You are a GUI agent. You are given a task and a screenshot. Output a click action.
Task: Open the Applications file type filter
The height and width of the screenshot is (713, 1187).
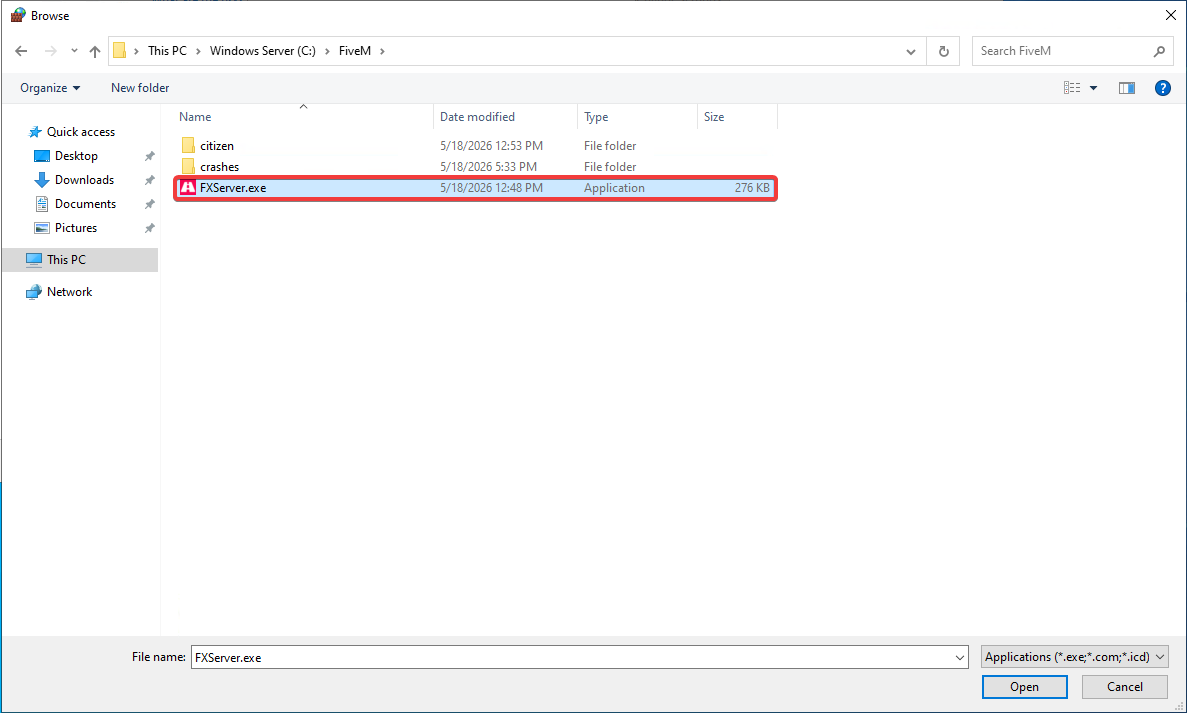pyautogui.click(x=1075, y=657)
